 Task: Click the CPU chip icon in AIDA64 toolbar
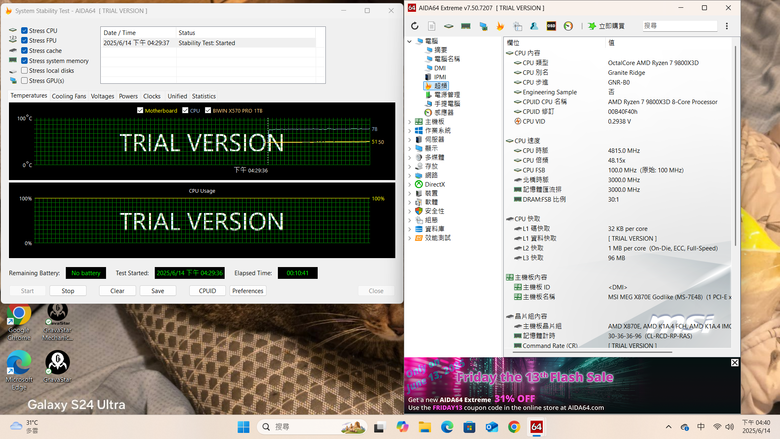click(x=449, y=26)
